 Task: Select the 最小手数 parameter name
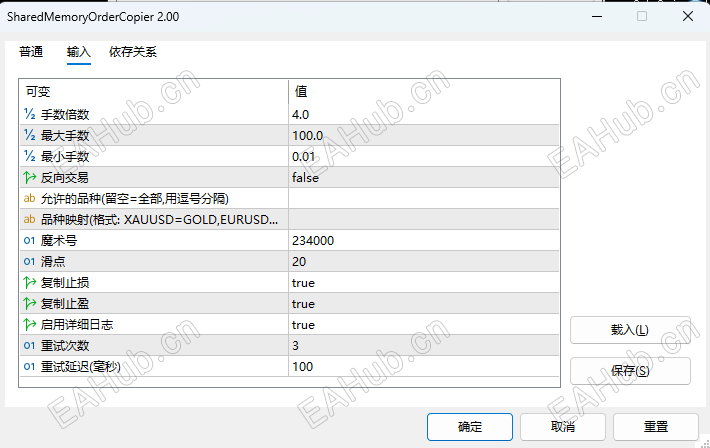(x=65, y=157)
